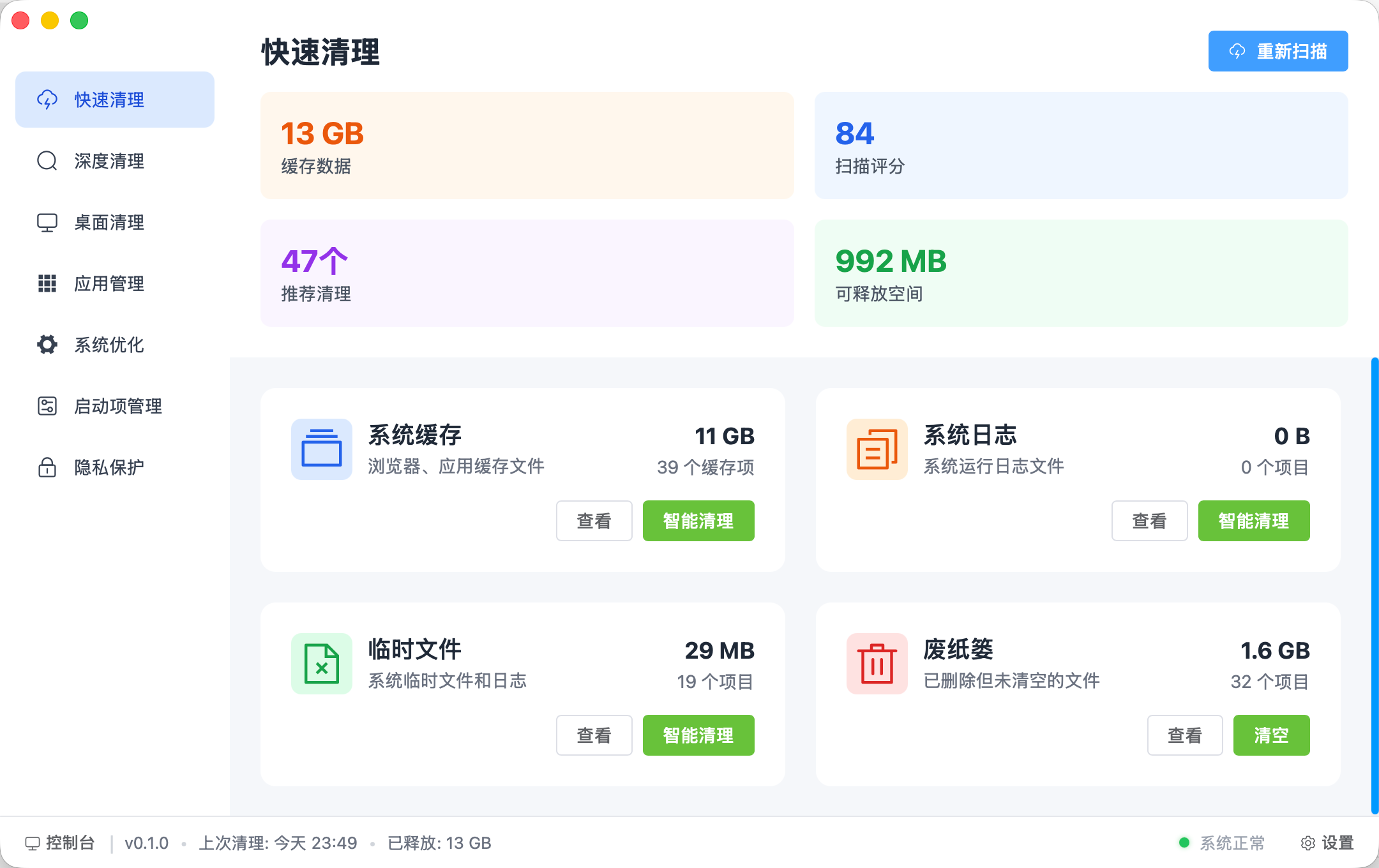Viewport: 1379px width, 868px height.
Task: Click the 47个 推荐清理 card
Action: point(527,273)
